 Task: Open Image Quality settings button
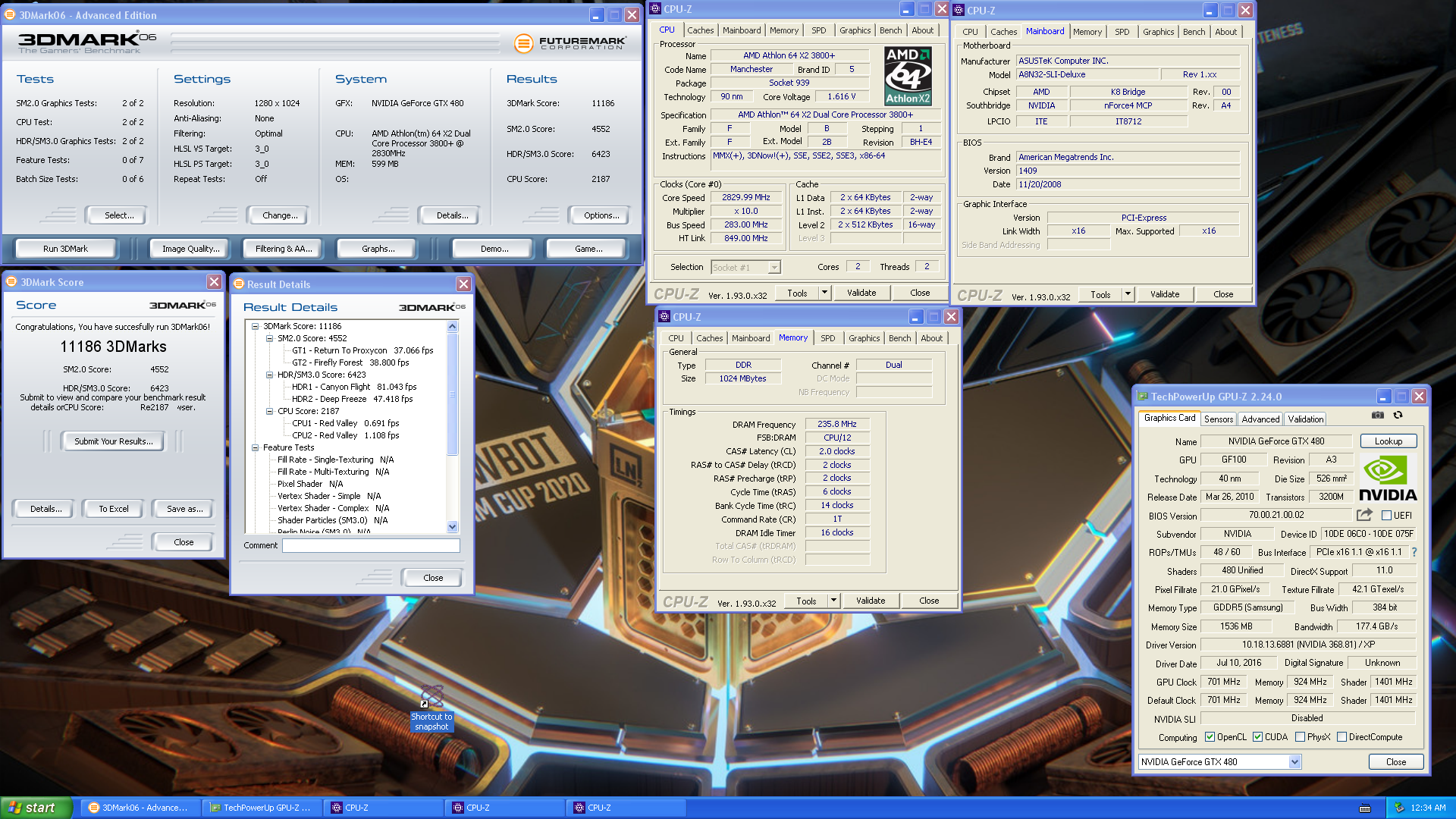tap(190, 249)
